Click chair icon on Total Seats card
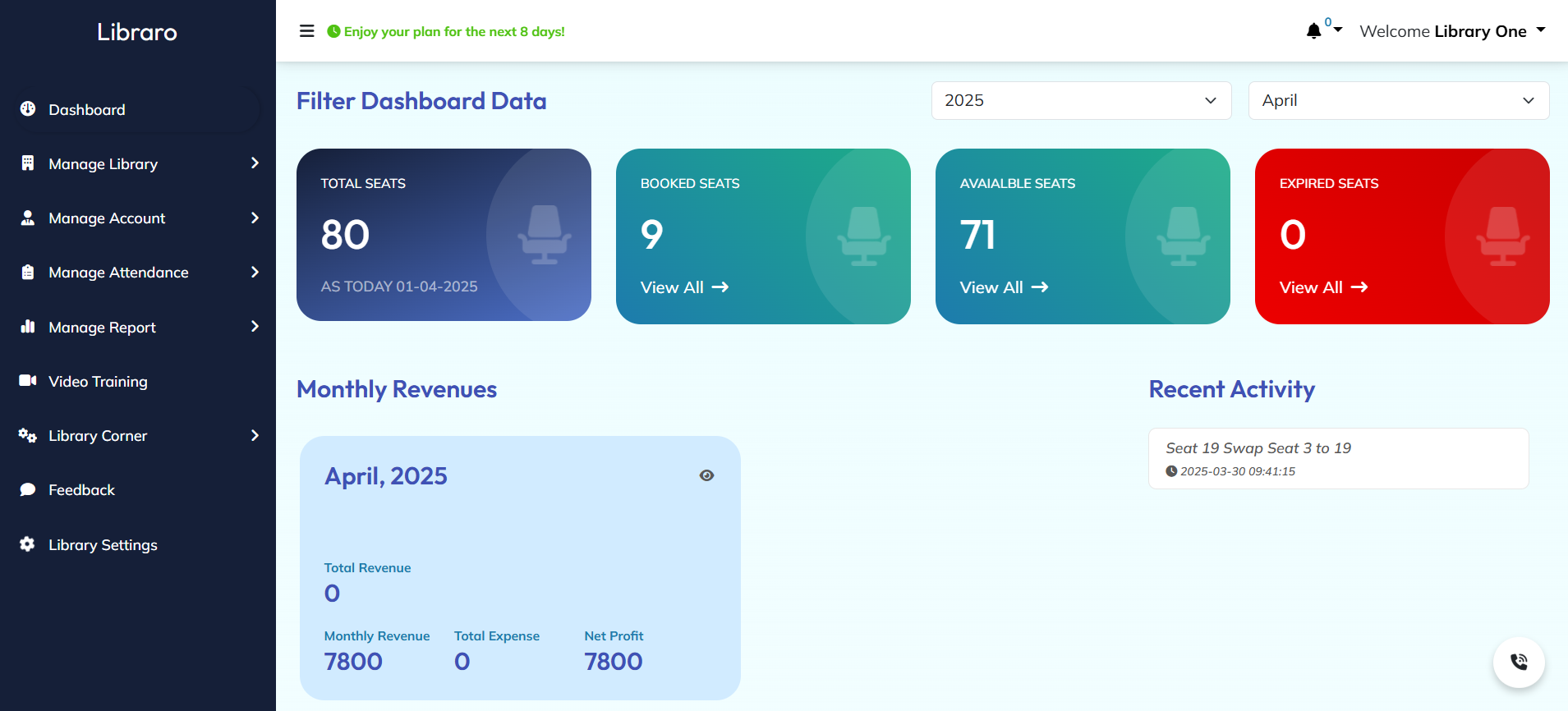The height and width of the screenshot is (711, 1568). coord(544,235)
